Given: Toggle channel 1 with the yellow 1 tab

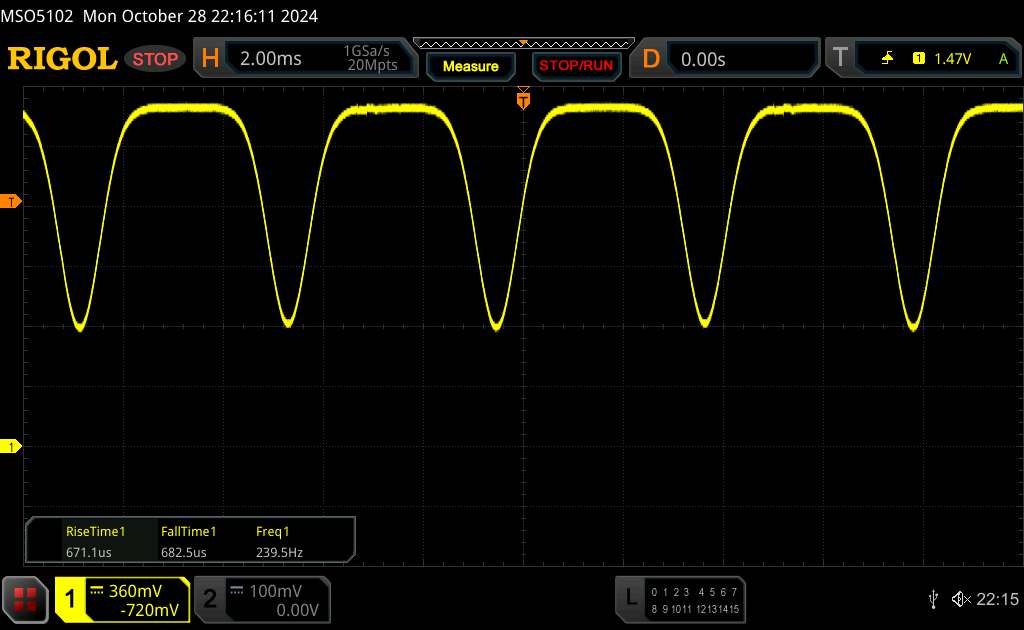Looking at the screenshot, I should point(70,599).
